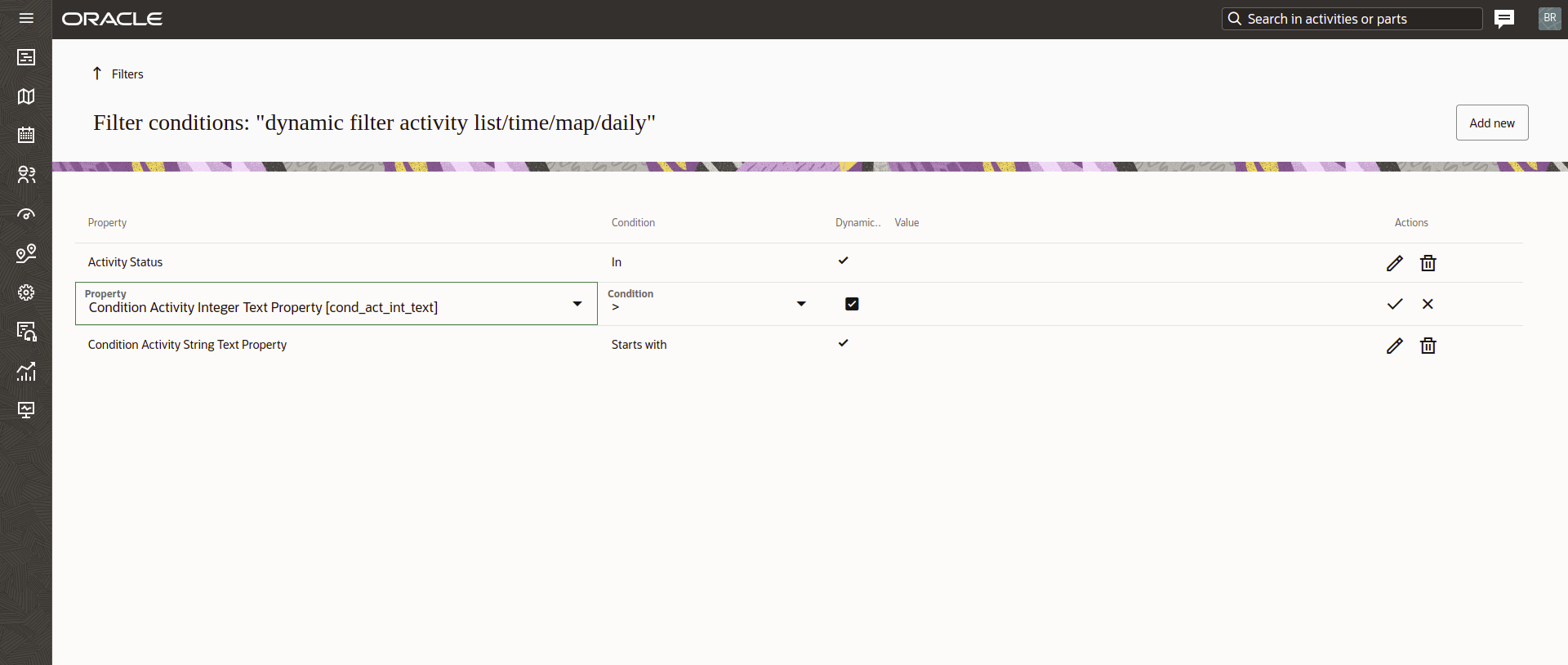The image size is (1568, 665).
Task: Click the Add new button
Action: click(1491, 123)
